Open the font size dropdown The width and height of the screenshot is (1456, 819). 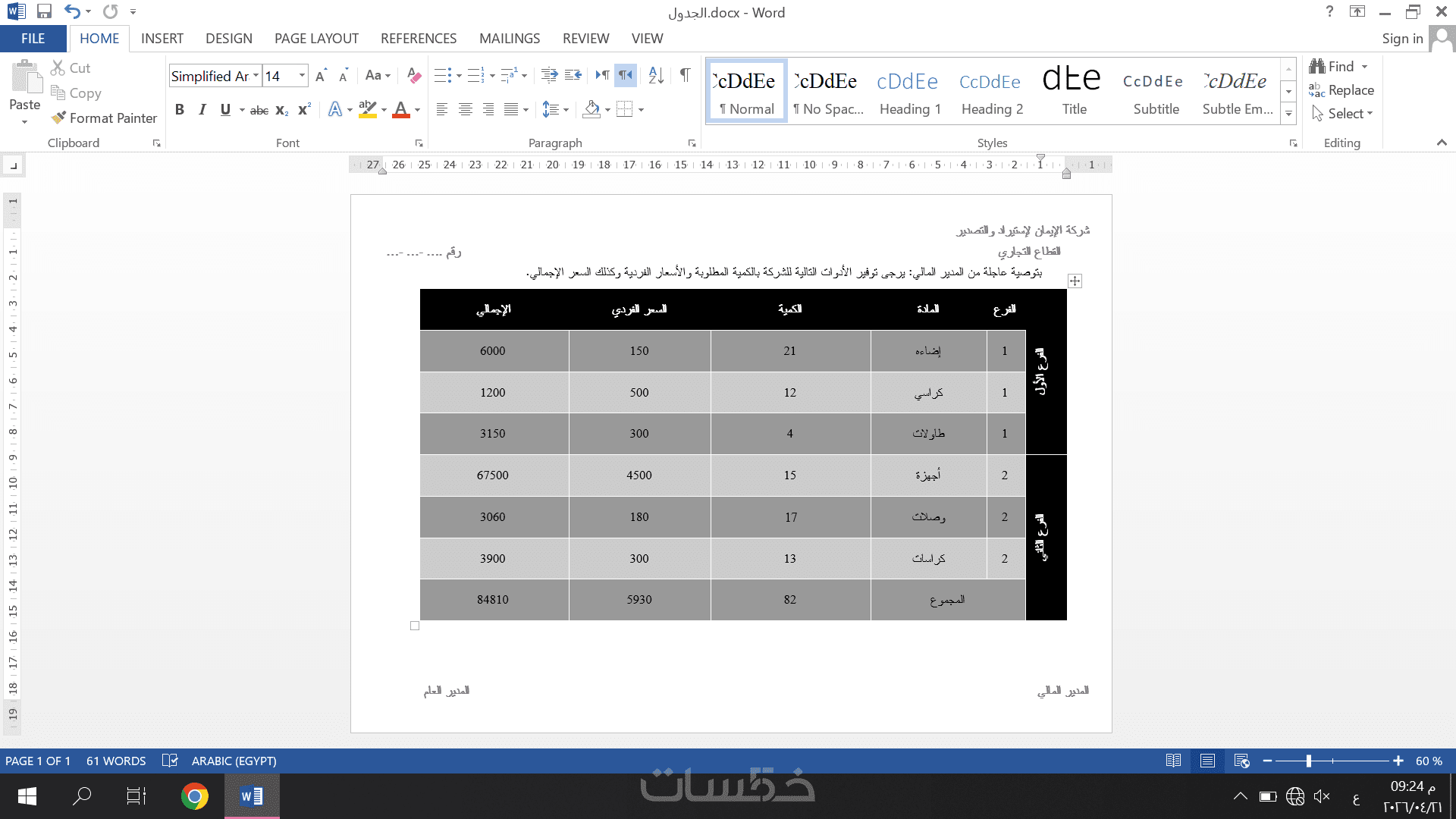pos(302,76)
